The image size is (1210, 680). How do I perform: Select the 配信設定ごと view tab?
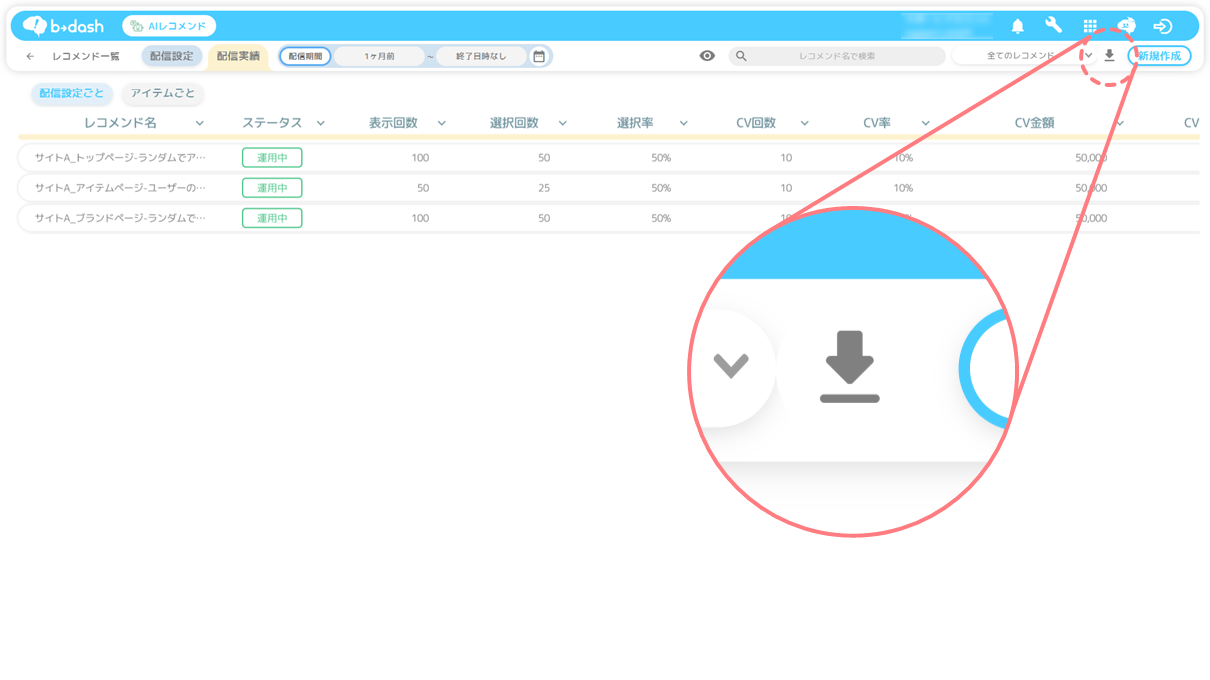pyautogui.click(x=71, y=93)
